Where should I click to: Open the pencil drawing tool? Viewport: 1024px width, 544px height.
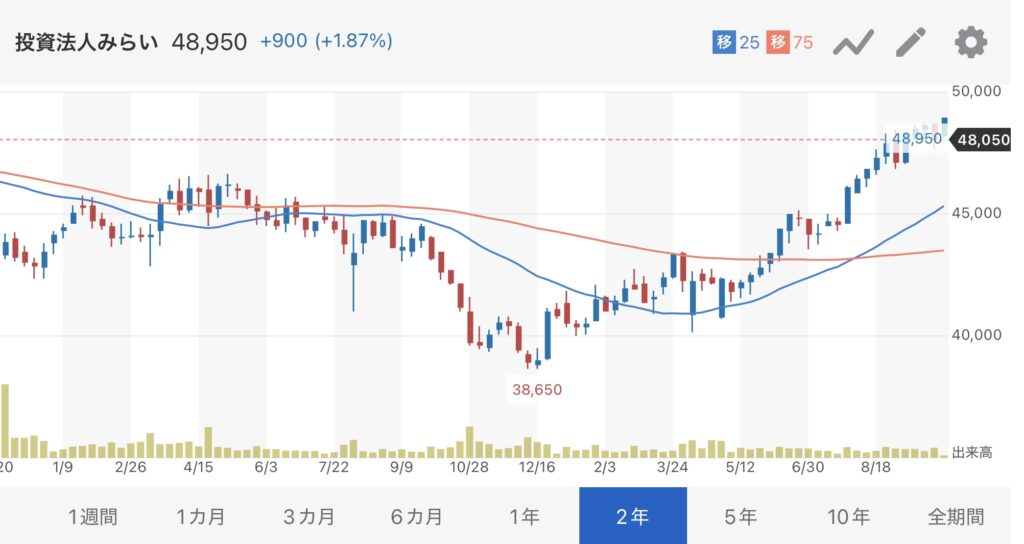(911, 43)
